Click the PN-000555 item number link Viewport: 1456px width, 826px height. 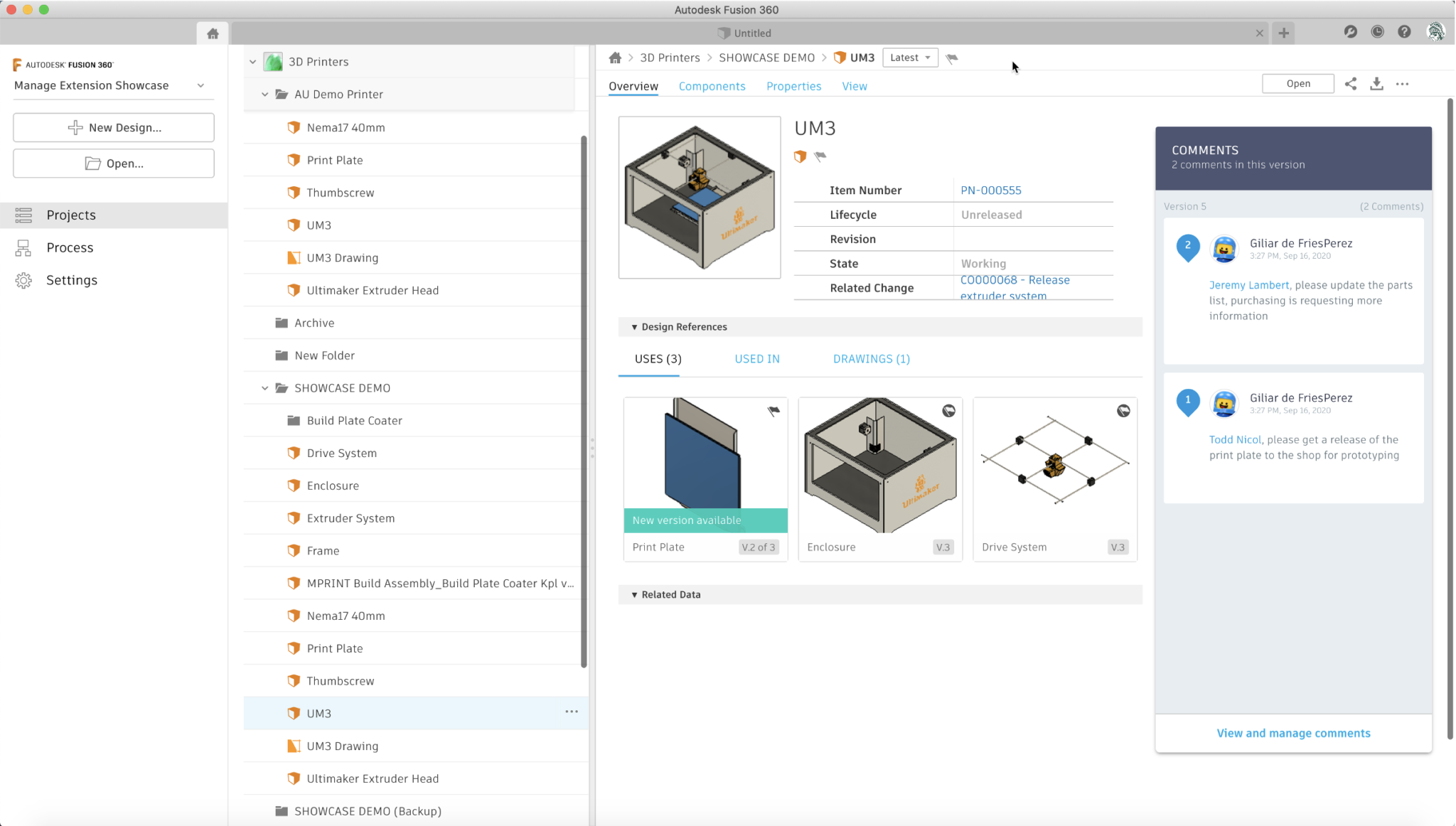click(x=991, y=190)
